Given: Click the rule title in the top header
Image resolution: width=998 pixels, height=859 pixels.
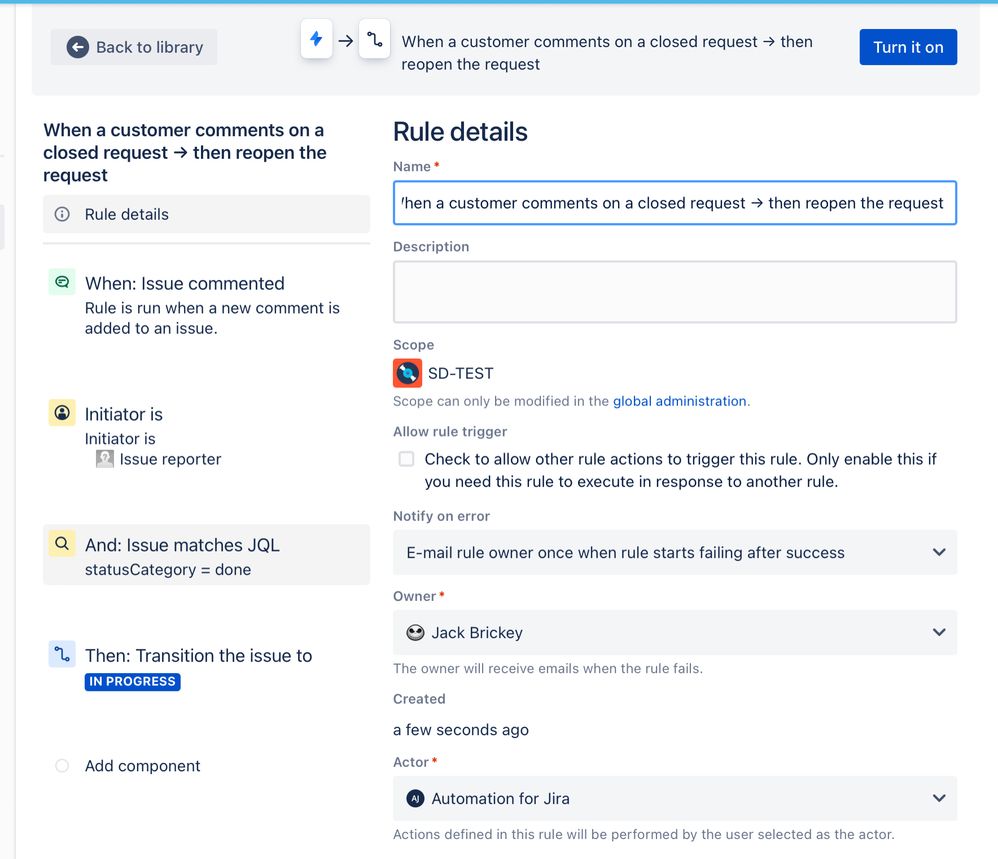Looking at the screenshot, I should click(x=607, y=53).
